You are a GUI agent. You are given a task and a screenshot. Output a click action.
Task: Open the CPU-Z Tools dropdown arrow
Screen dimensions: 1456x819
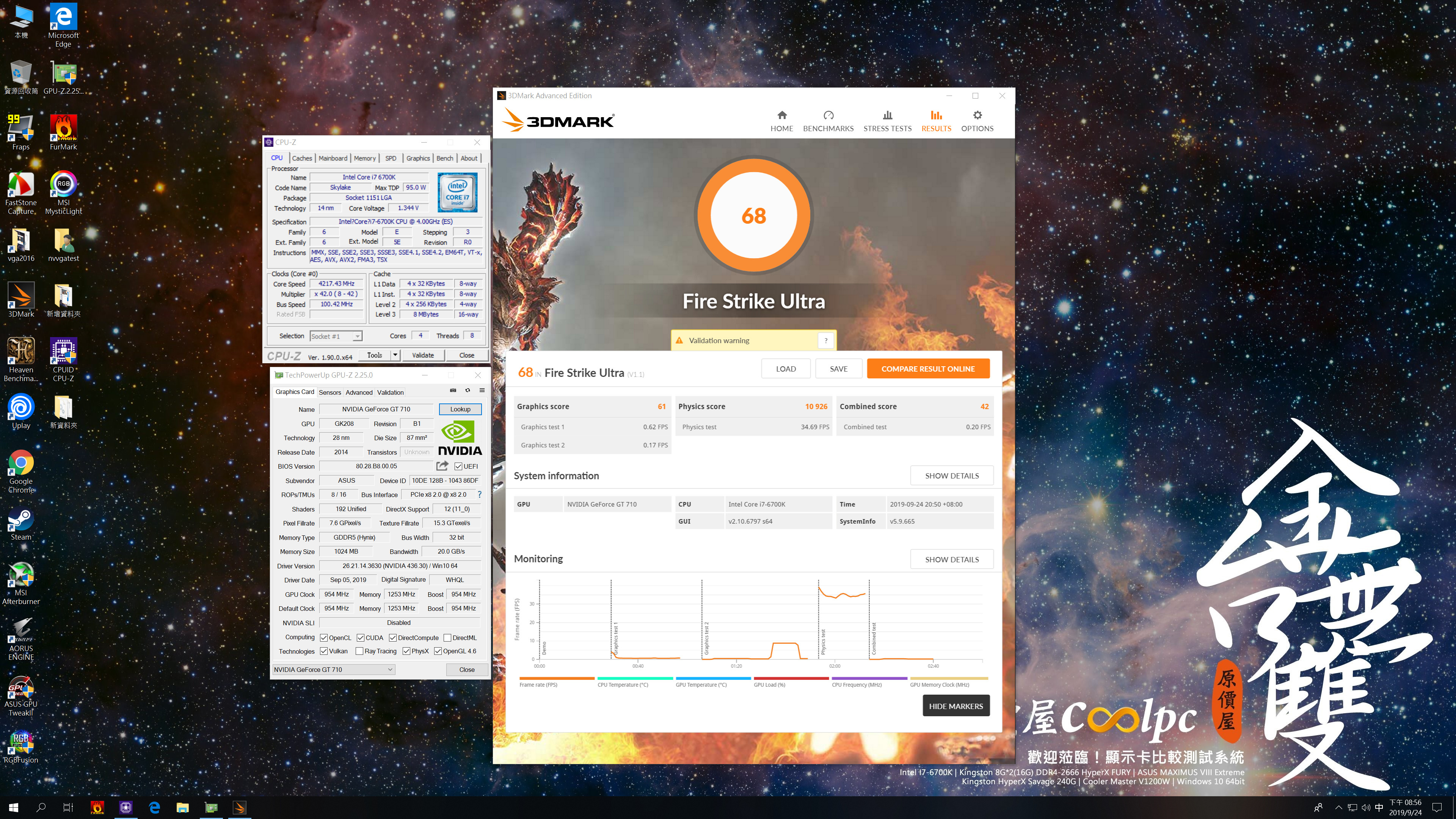pos(395,355)
